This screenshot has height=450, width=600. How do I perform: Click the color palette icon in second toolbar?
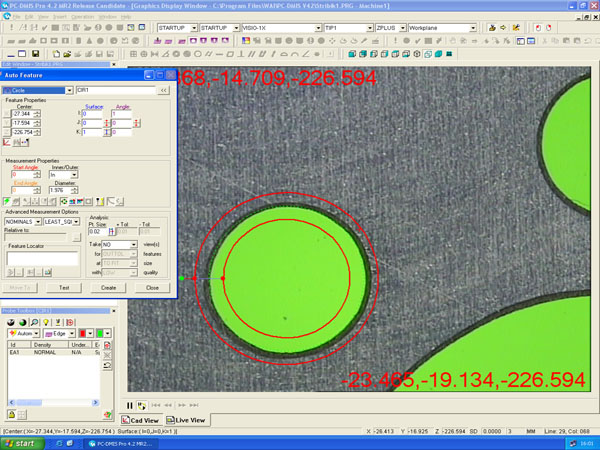point(246,41)
